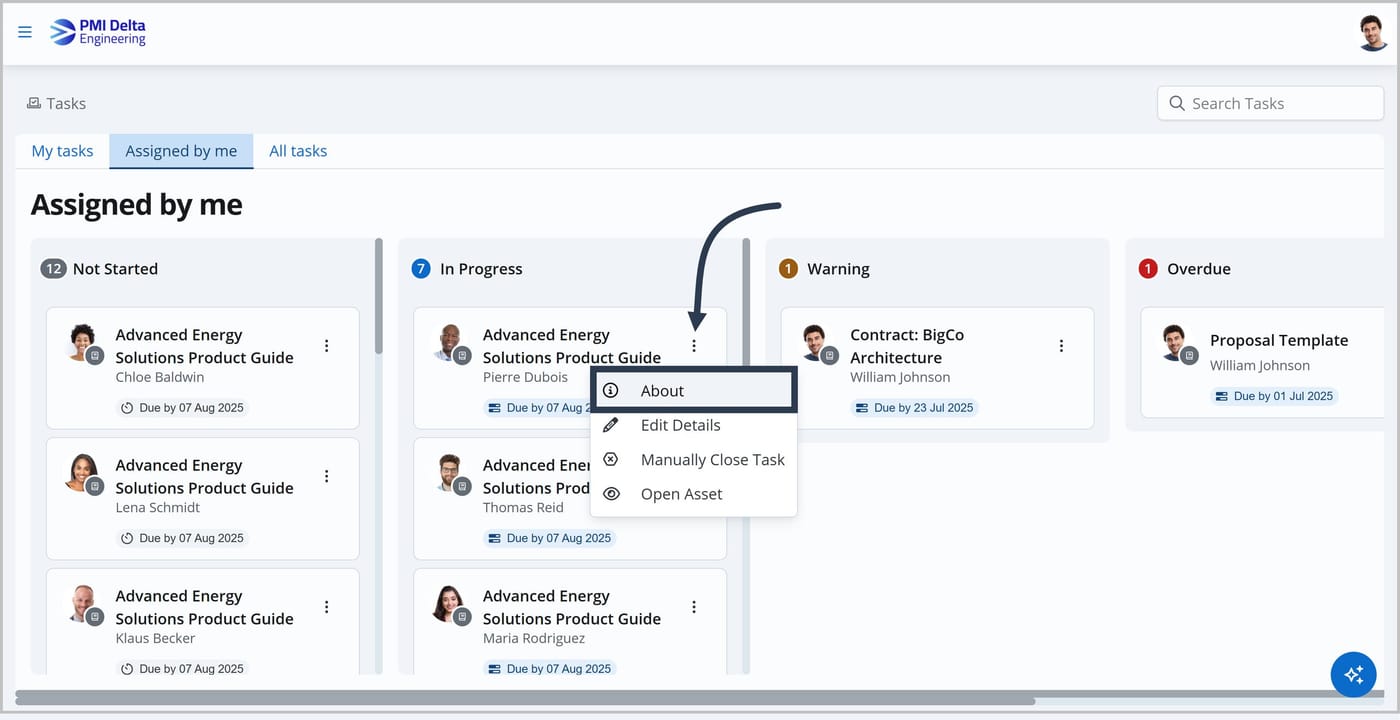Click Maria Rodriguez's avatar
1400x720 pixels.
pyautogui.click(x=450, y=603)
